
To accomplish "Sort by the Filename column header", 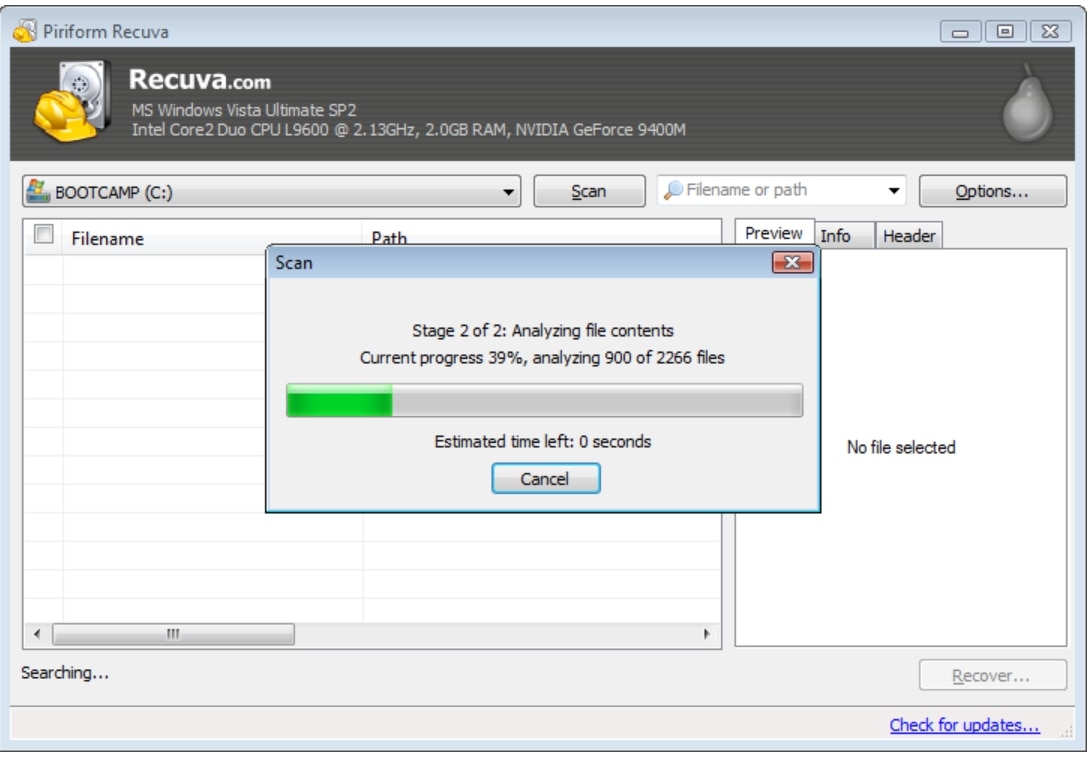I will [212, 238].
